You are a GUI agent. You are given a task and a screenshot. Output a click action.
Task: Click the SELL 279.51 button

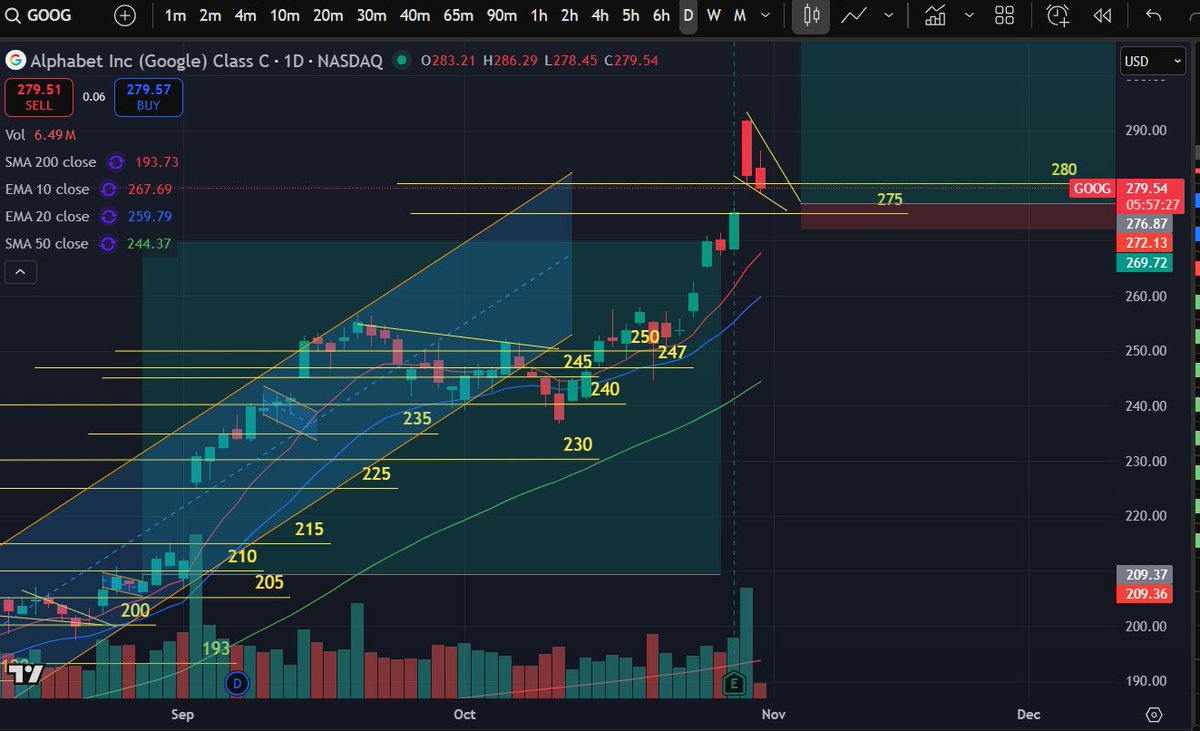(38, 97)
